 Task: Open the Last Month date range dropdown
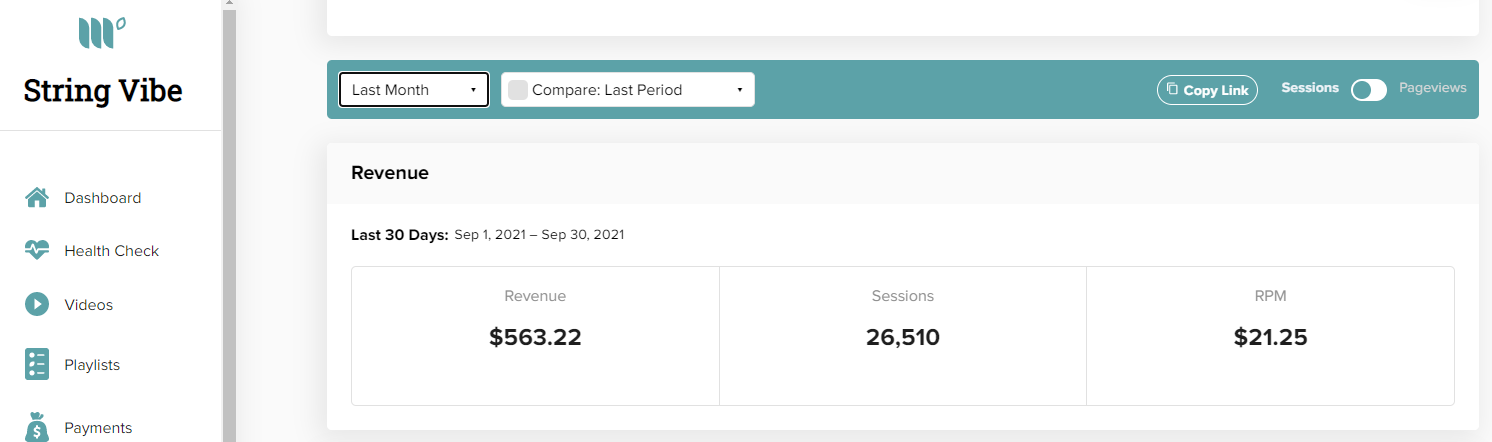click(x=414, y=90)
